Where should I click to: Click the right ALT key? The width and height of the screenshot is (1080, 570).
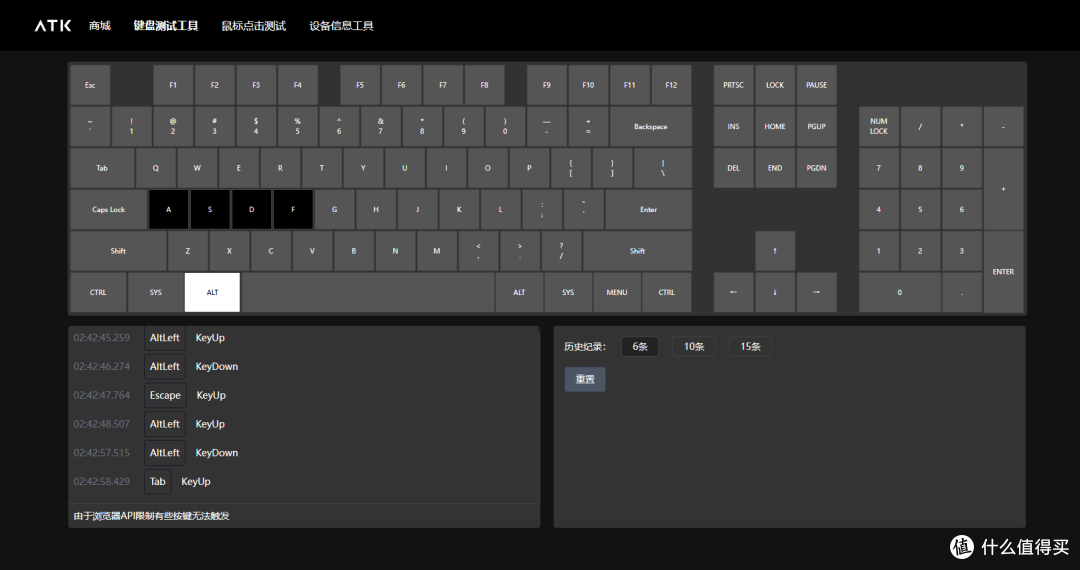(519, 292)
